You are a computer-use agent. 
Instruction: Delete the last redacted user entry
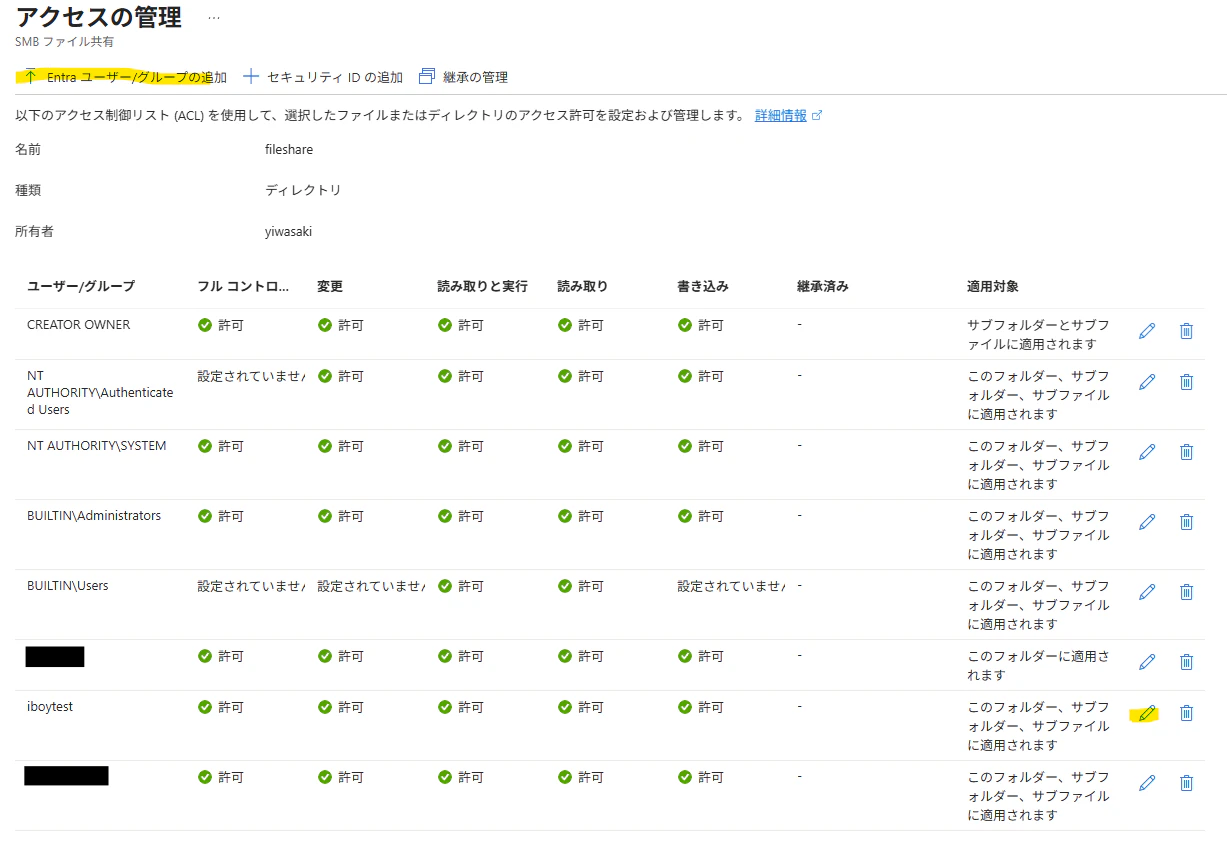[x=1186, y=783]
